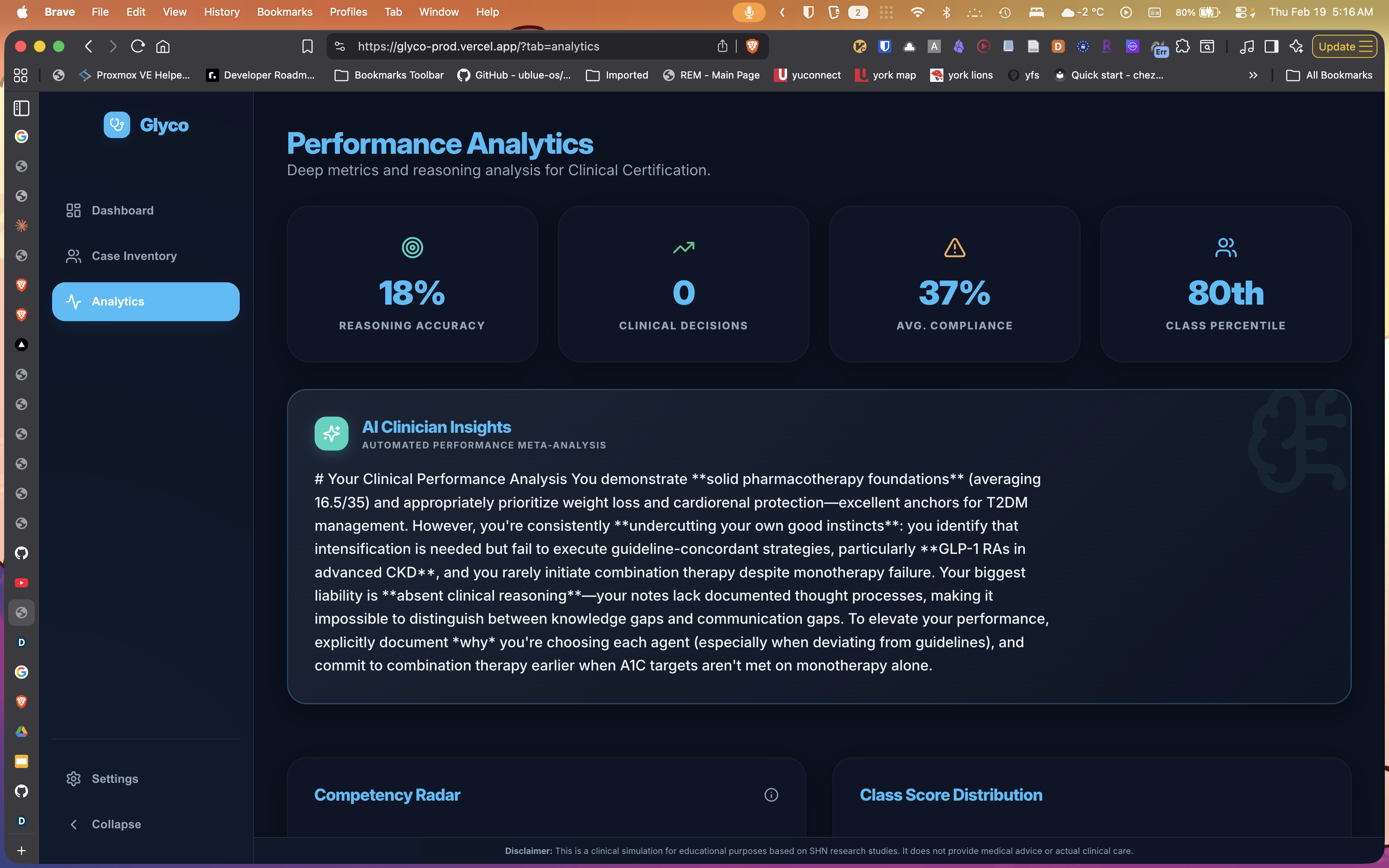Click the Brave Leo AI sparkle icon
Image resolution: width=1389 pixels, height=868 pixels.
[x=1296, y=46]
